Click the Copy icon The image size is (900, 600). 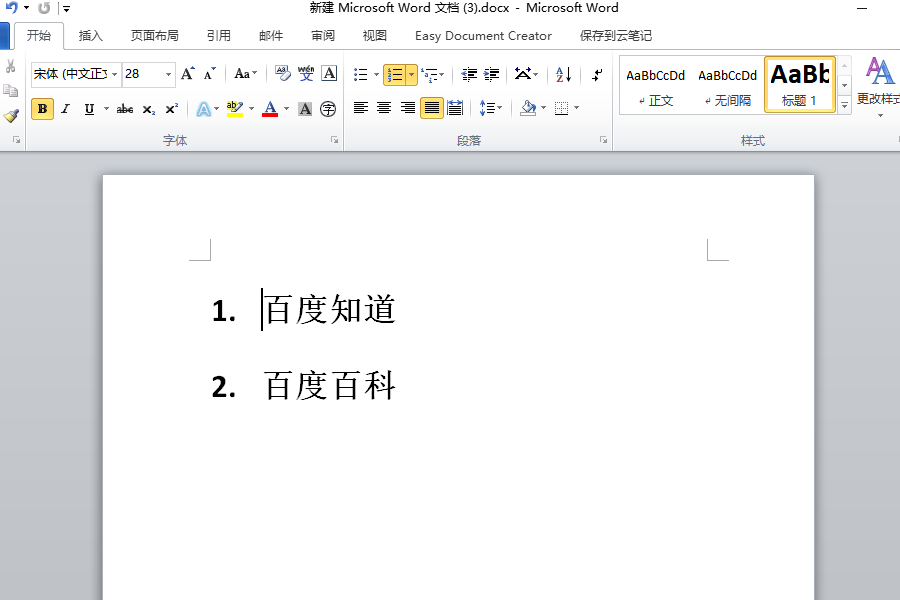tap(10, 91)
